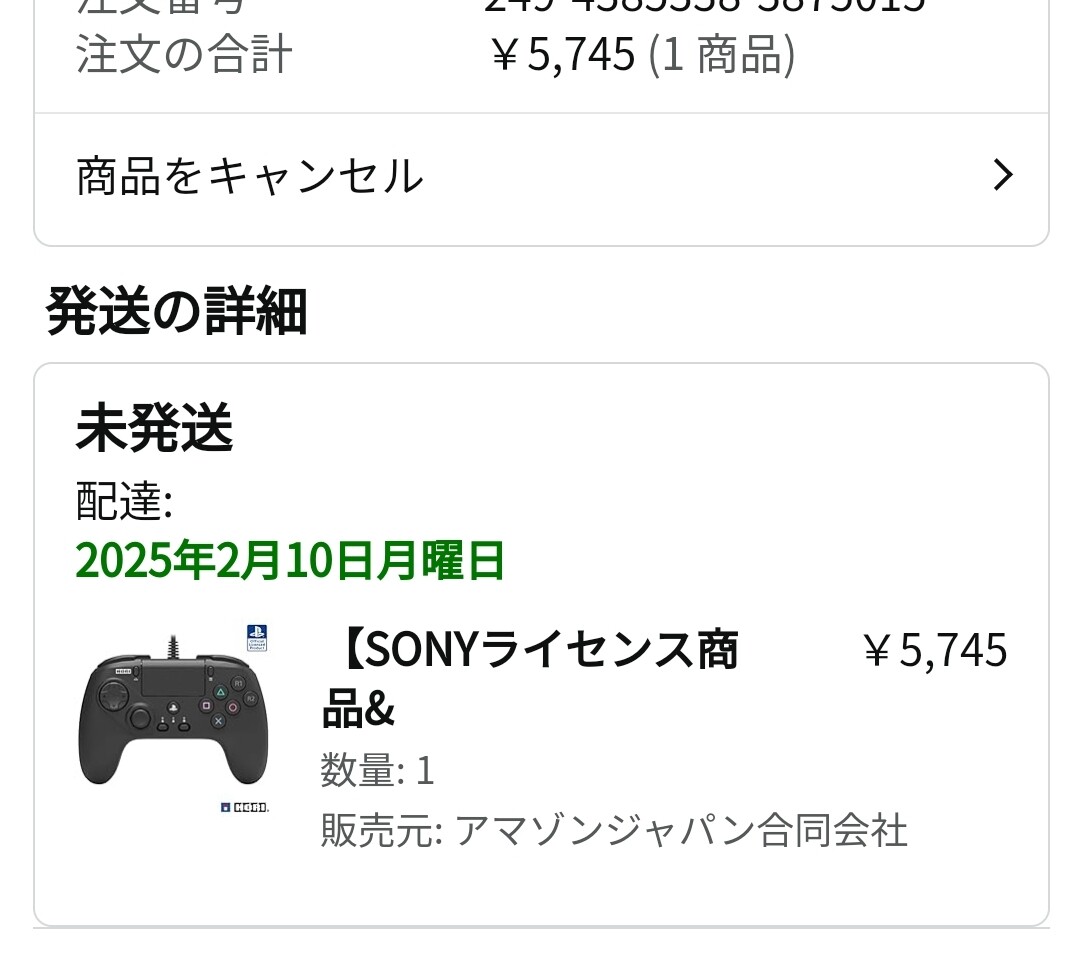
Task: Tap the seller name アマゾンジャパン合同会社
Action: click(x=681, y=831)
